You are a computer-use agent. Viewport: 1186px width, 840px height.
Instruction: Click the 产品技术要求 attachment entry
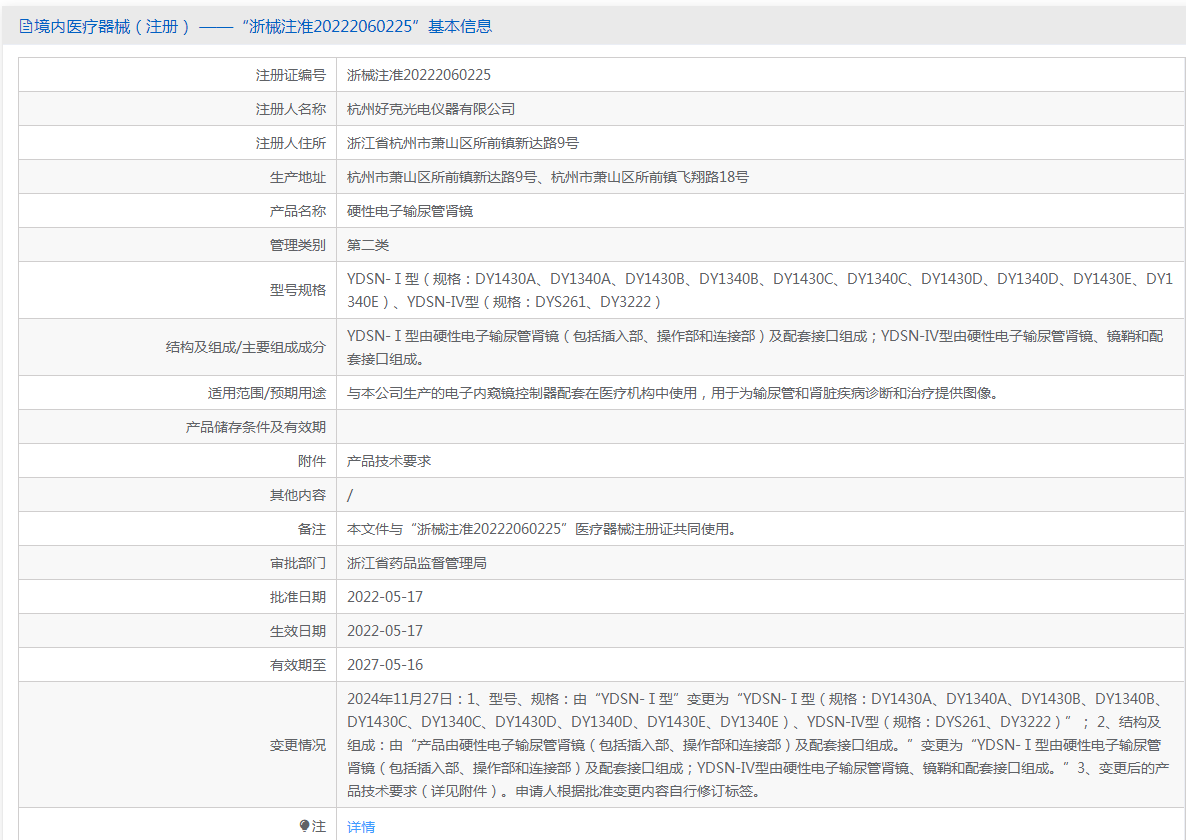point(389,461)
